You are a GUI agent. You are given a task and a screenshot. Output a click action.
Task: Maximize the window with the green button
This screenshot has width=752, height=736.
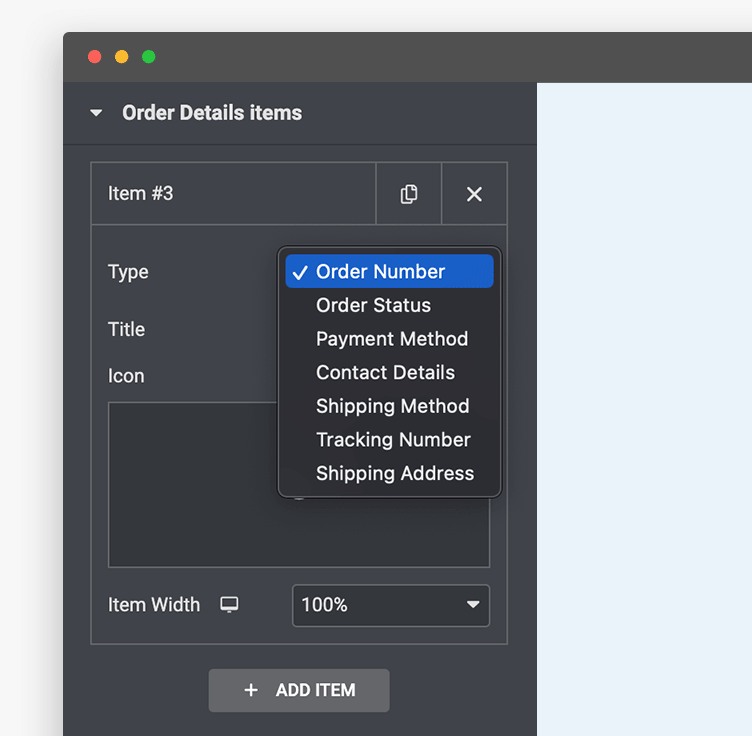tap(148, 57)
